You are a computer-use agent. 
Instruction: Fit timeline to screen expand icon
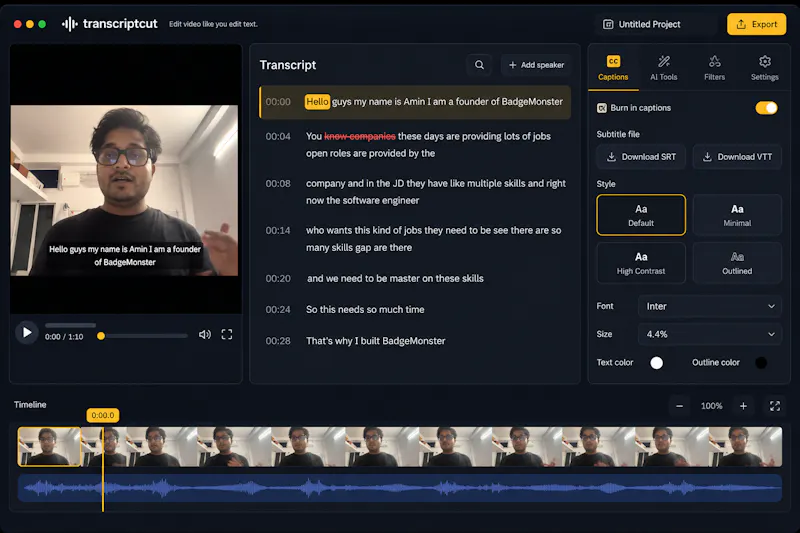point(775,406)
